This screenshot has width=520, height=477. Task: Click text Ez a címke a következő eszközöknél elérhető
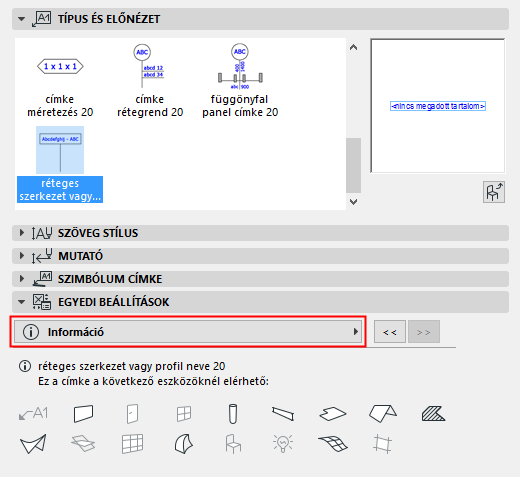pos(153,381)
